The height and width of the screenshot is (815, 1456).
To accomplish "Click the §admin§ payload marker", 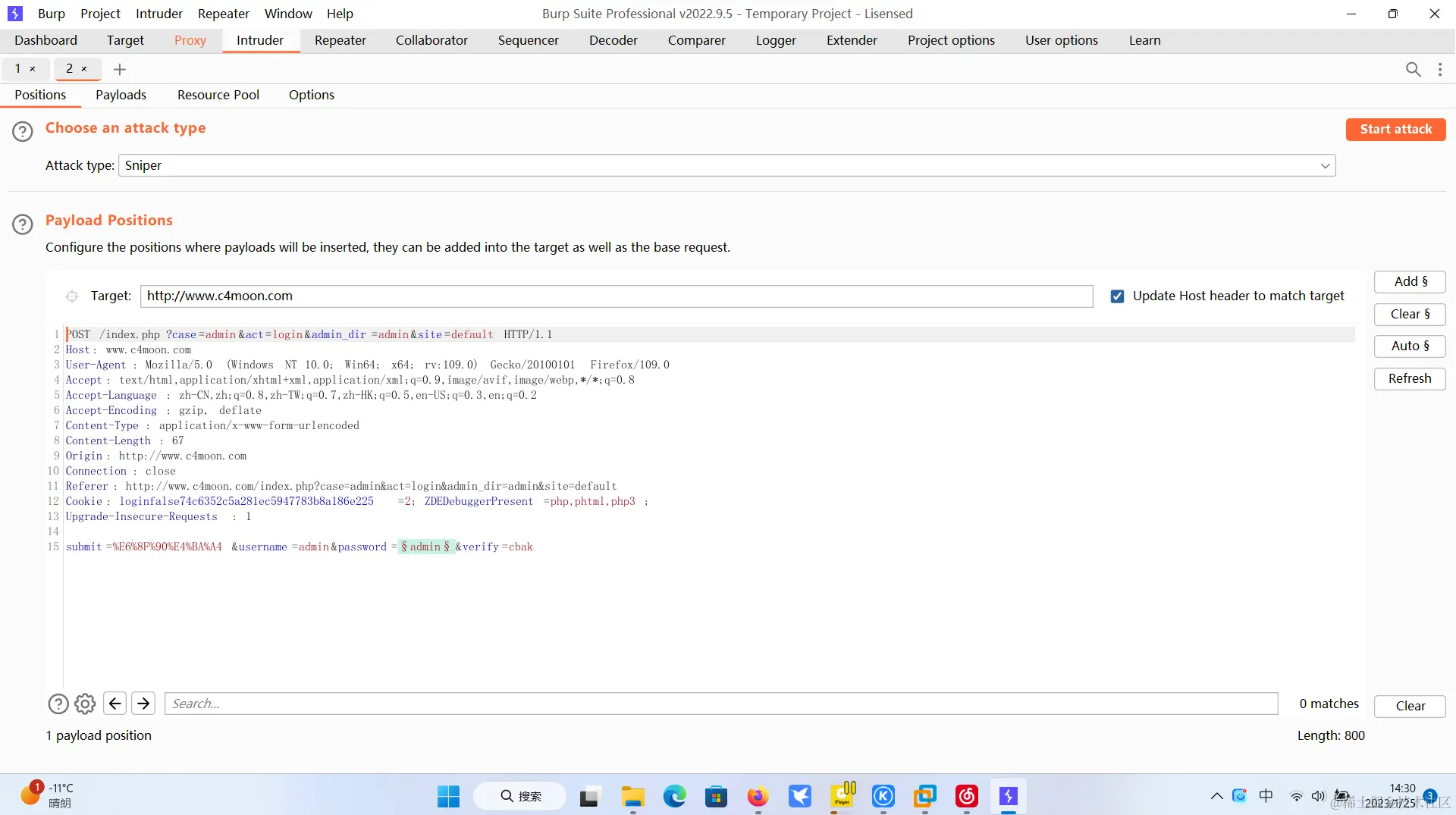I will [x=426, y=547].
